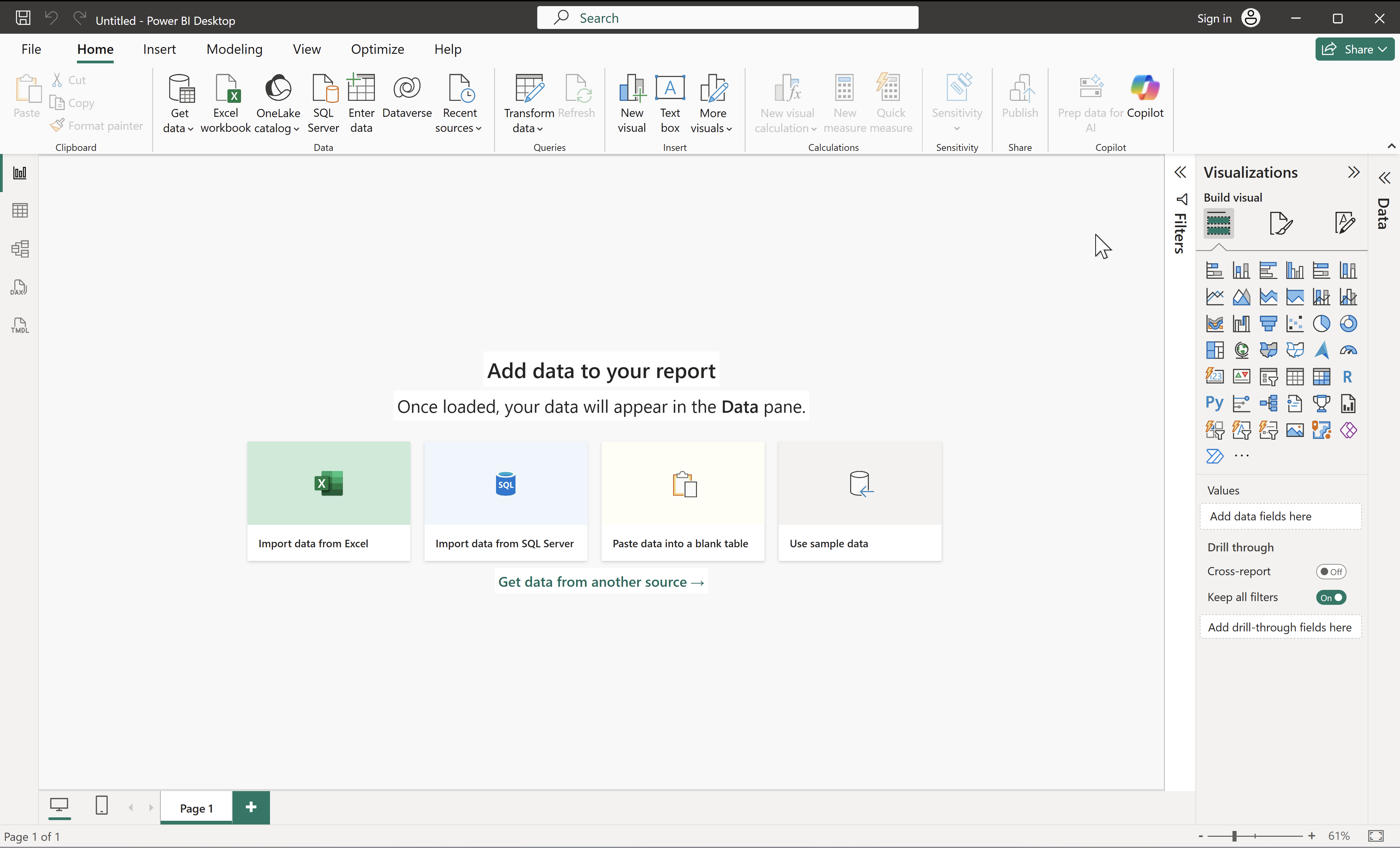Follow Get data from another source link
The width and height of the screenshot is (1400, 848).
pos(601,582)
